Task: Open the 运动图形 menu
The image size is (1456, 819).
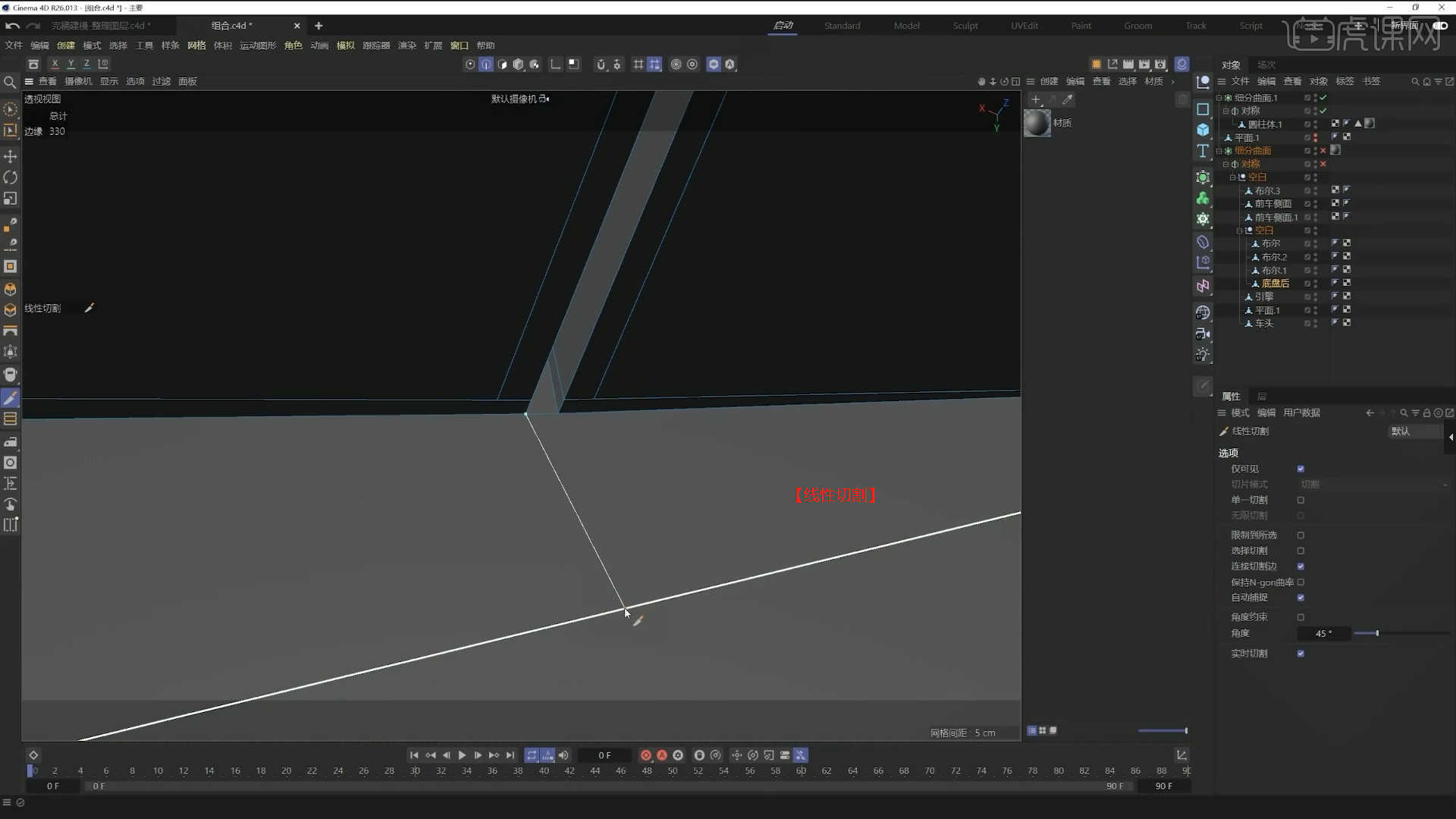Action: pos(258,45)
